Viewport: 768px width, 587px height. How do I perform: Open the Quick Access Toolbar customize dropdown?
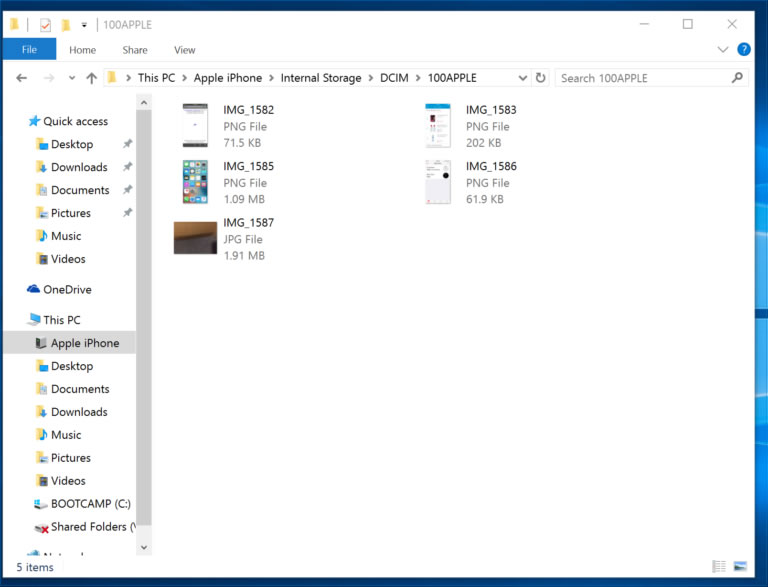(x=84, y=24)
